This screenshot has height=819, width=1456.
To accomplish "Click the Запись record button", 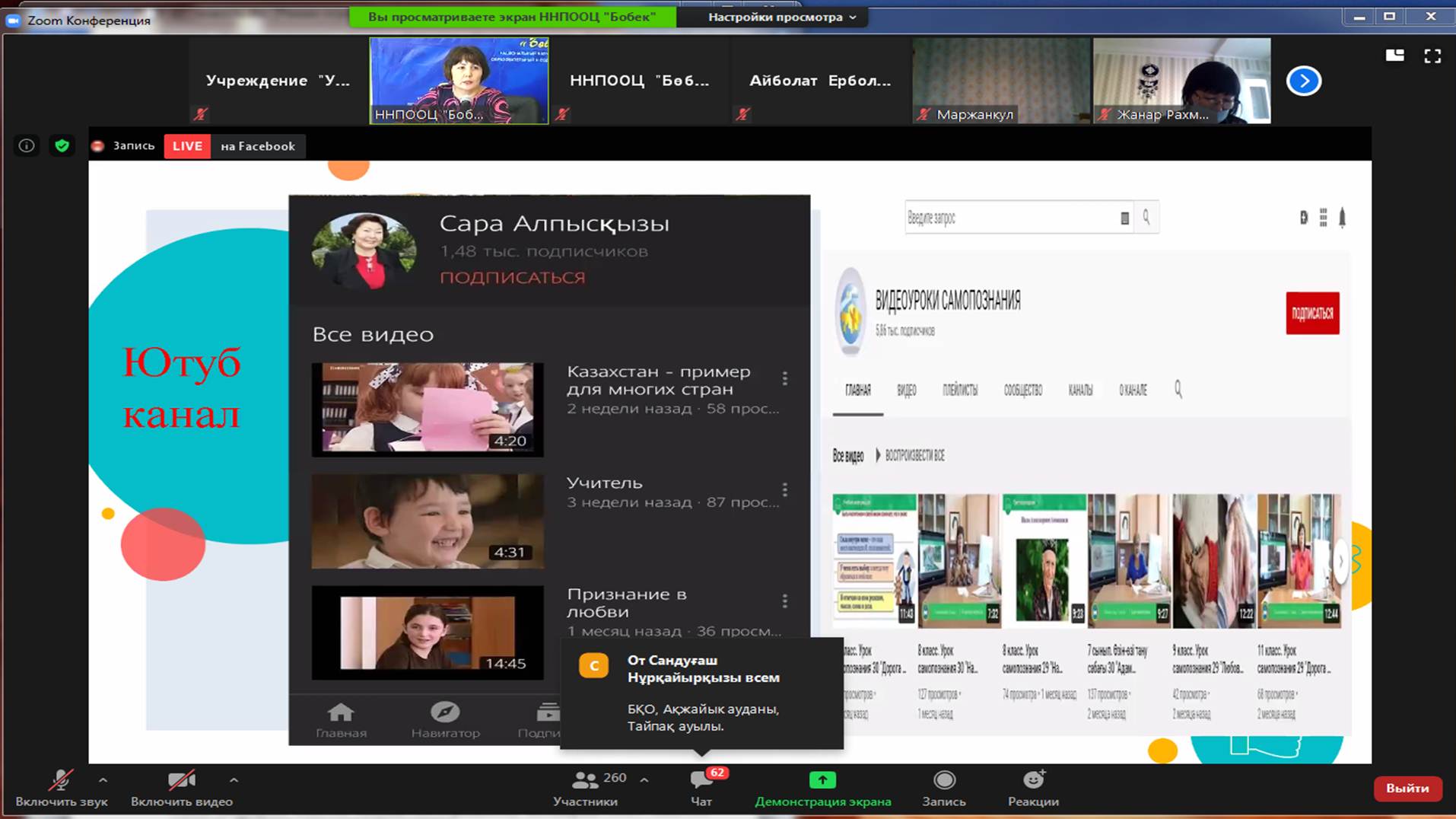I will (944, 789).
